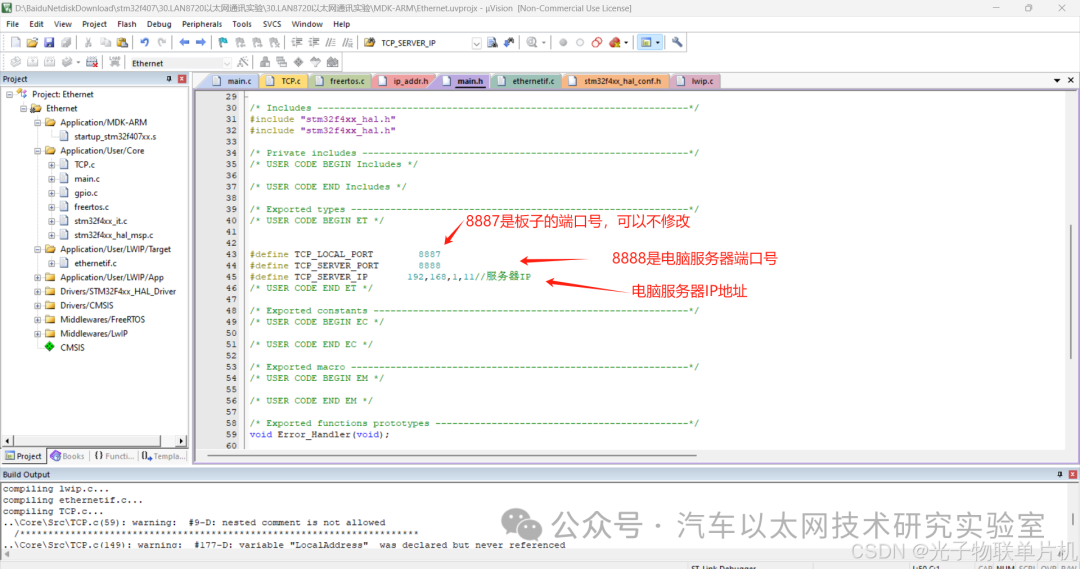The width and height of the screenshot is (1080, 569).
Task: Comment out selected lines icon
Action: (x=331, y=43)
